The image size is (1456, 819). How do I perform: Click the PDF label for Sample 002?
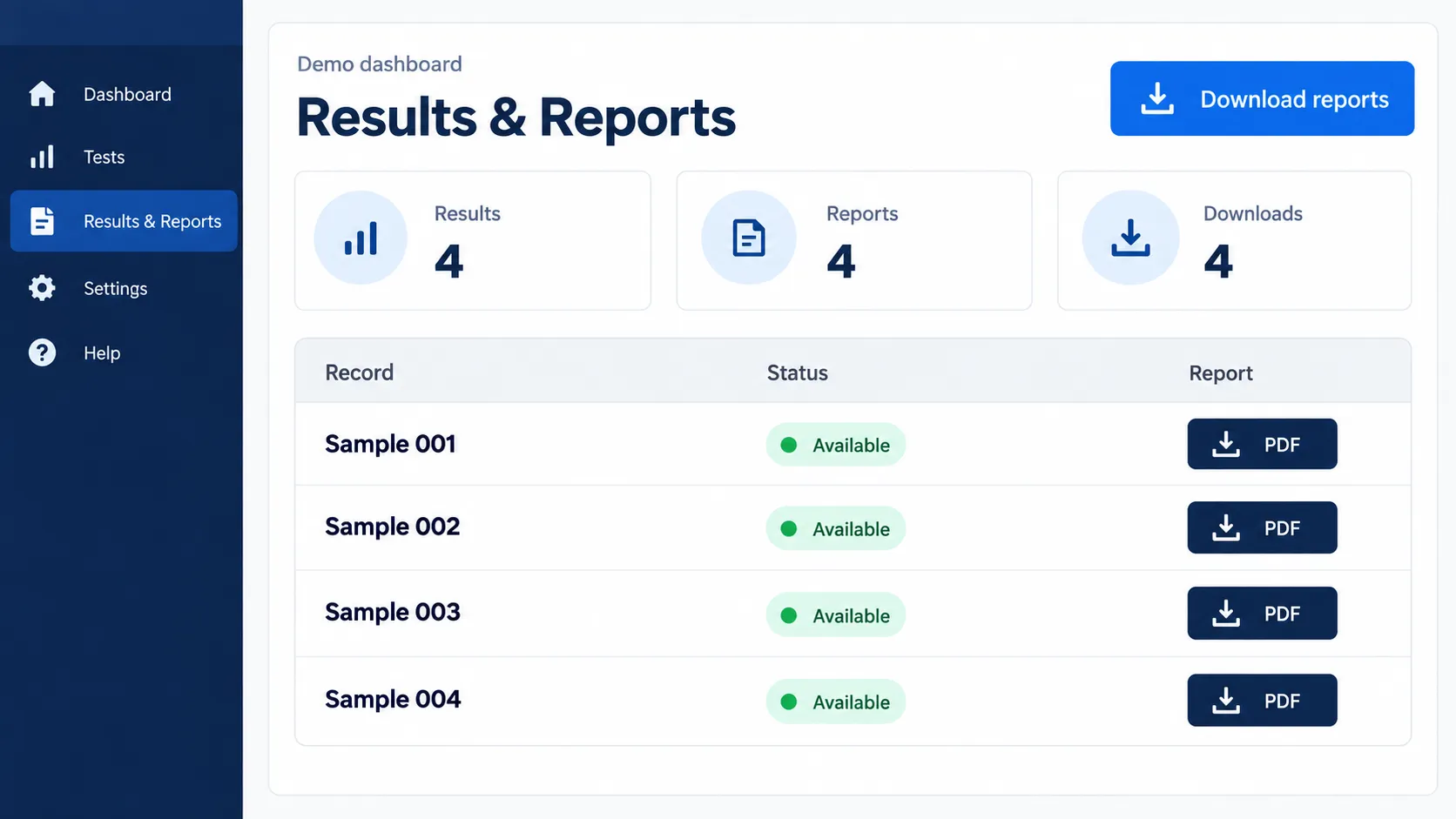[x=1282, y=528]
